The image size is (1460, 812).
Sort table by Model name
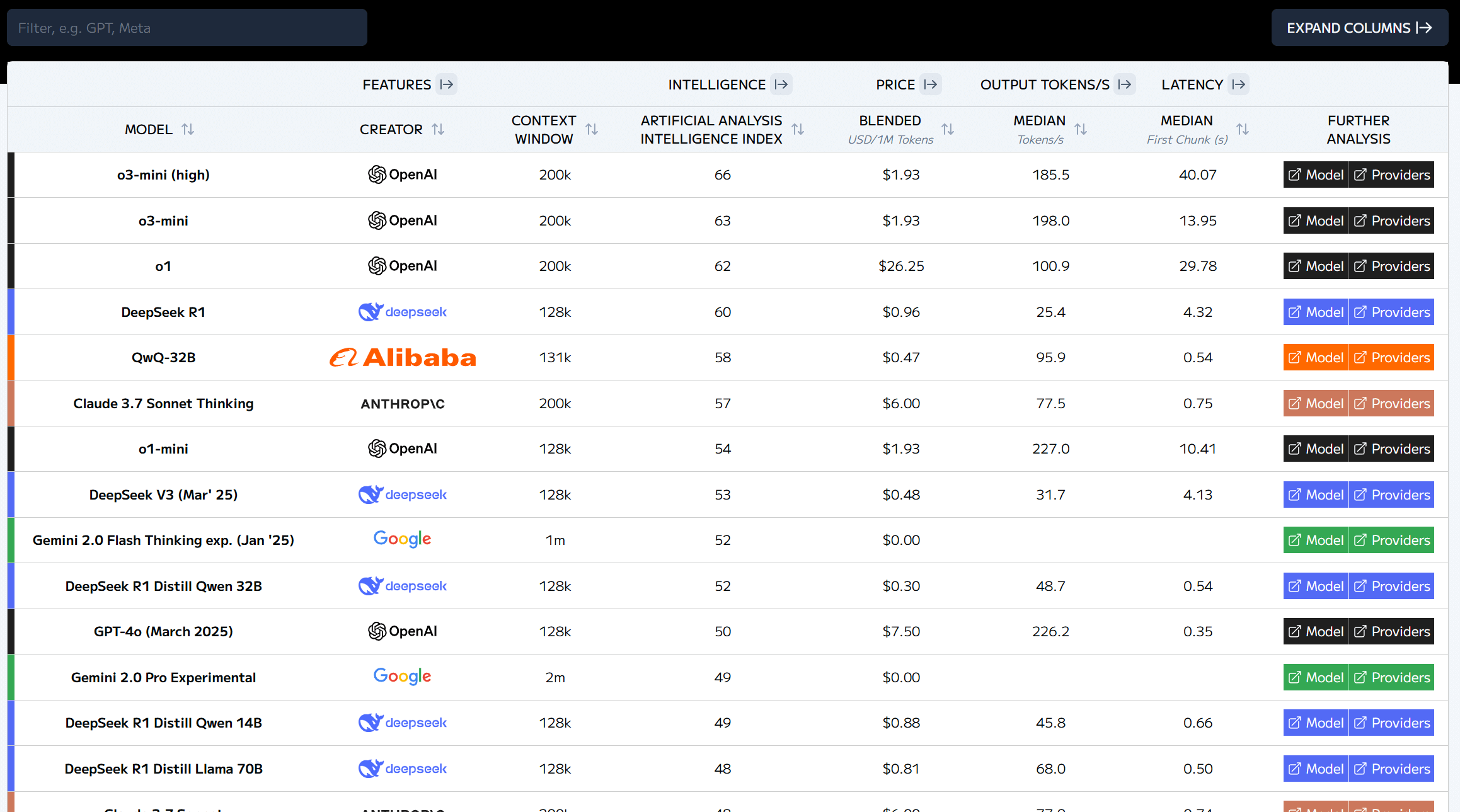[x=187, y=129]
